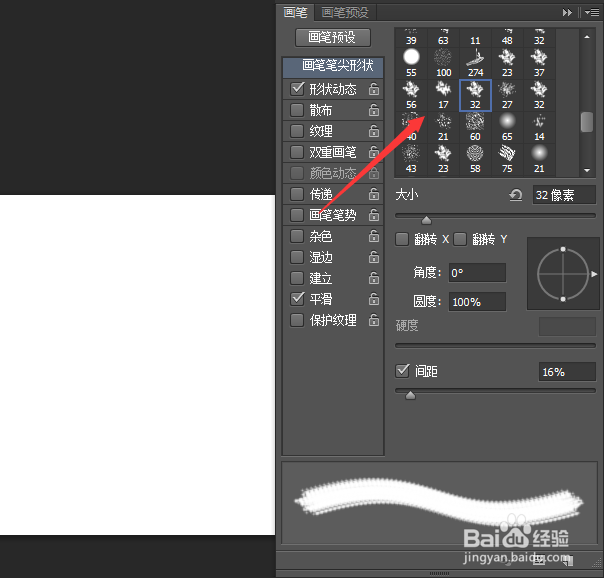Click the 圆度 100% field
This screenshot has height=578, width=604.
pyautogui.click(x=477, y=302)
